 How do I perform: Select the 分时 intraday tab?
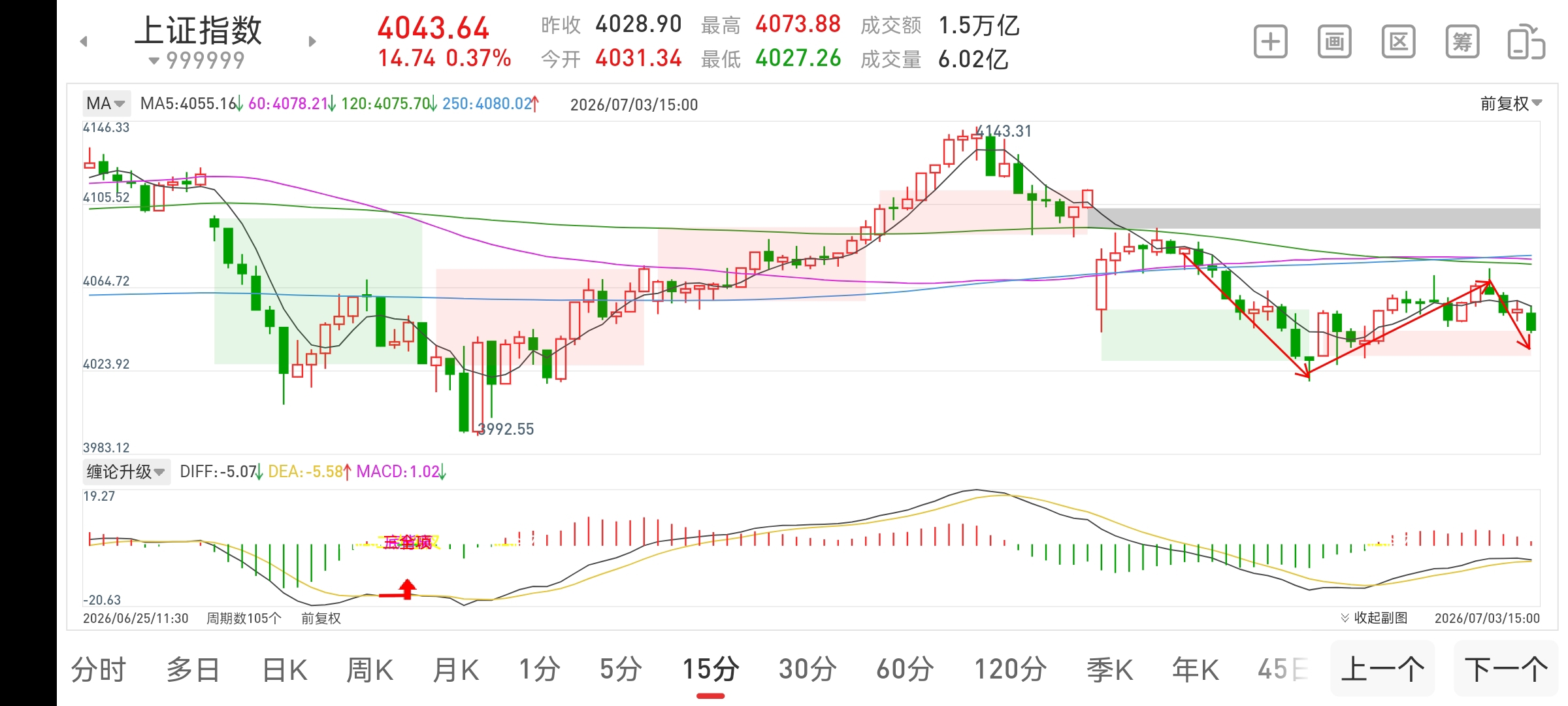pos(98,670)
